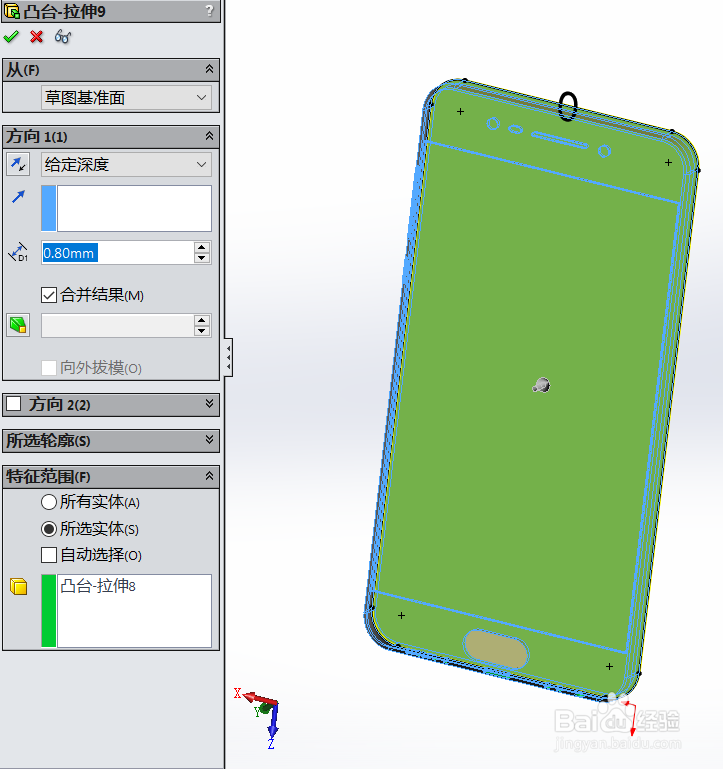This screenshot has height=769, width=723.
Task: Collapse the 方向 1(1) section
Action: (x=209, y=136)
